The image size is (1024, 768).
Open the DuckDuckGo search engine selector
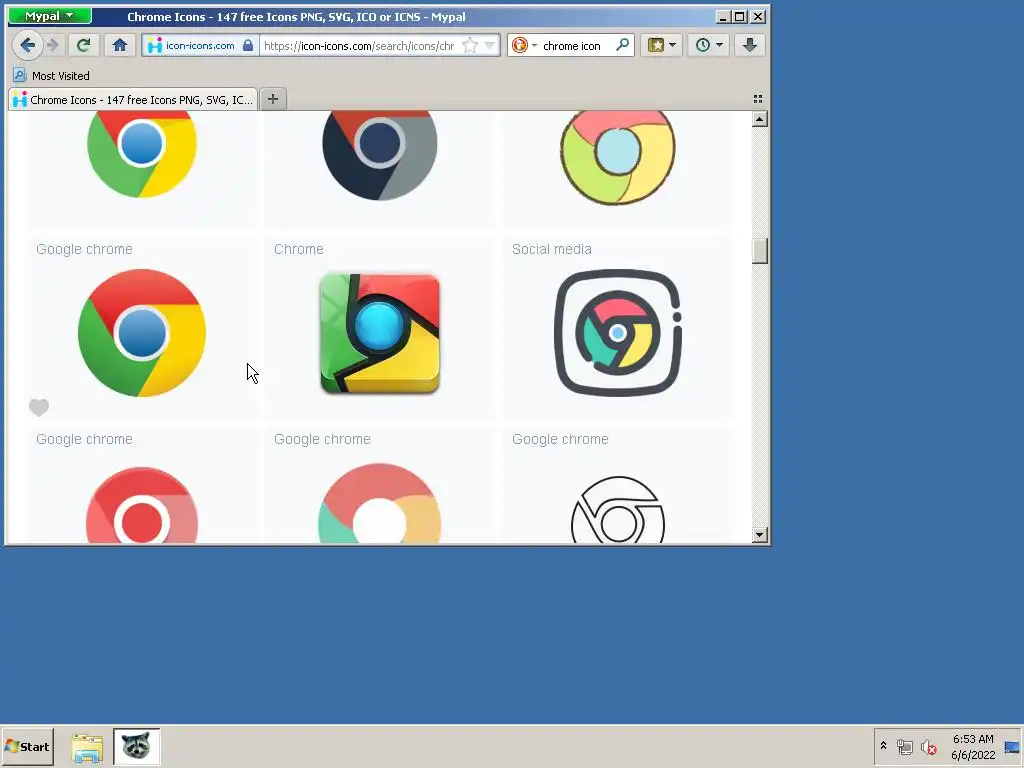point(523,45)
